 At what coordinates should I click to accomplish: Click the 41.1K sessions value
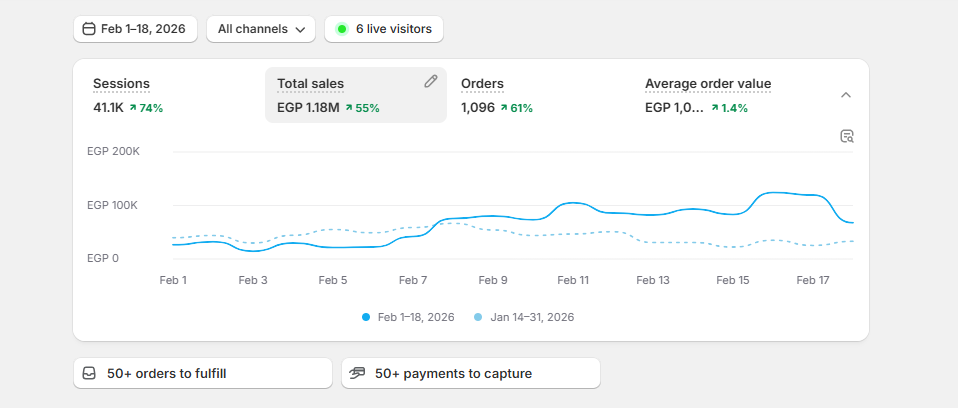pos(108,108)
